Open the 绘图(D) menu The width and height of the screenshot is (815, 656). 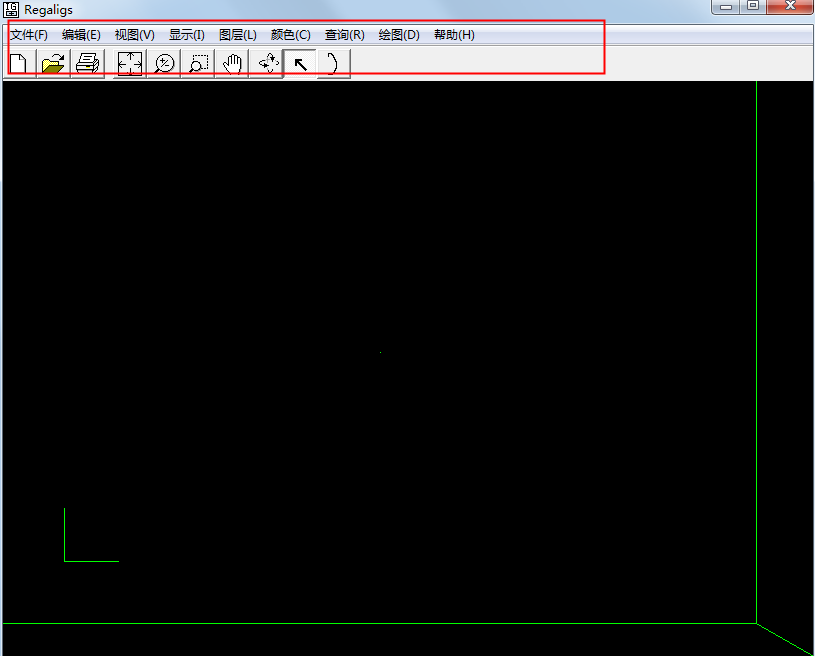399,35
